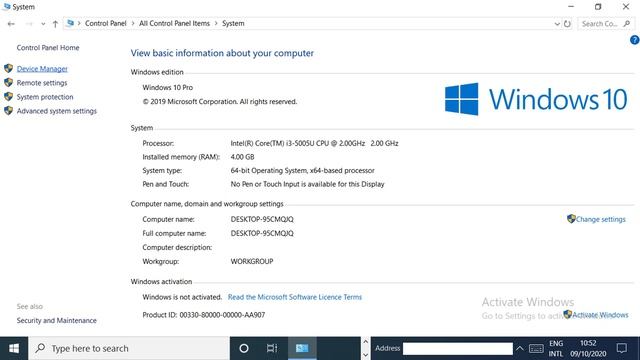Open the touch keyboard tray icon
Image resolution: width=640 pixels, height=360 pixels.
pos(536,349)
